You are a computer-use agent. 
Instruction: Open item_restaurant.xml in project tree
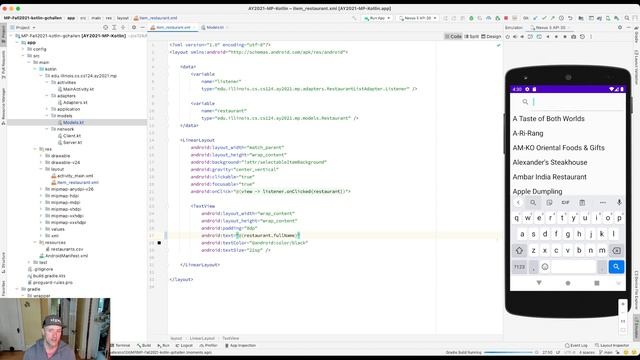pyautogui.click(x=75, y=182)
